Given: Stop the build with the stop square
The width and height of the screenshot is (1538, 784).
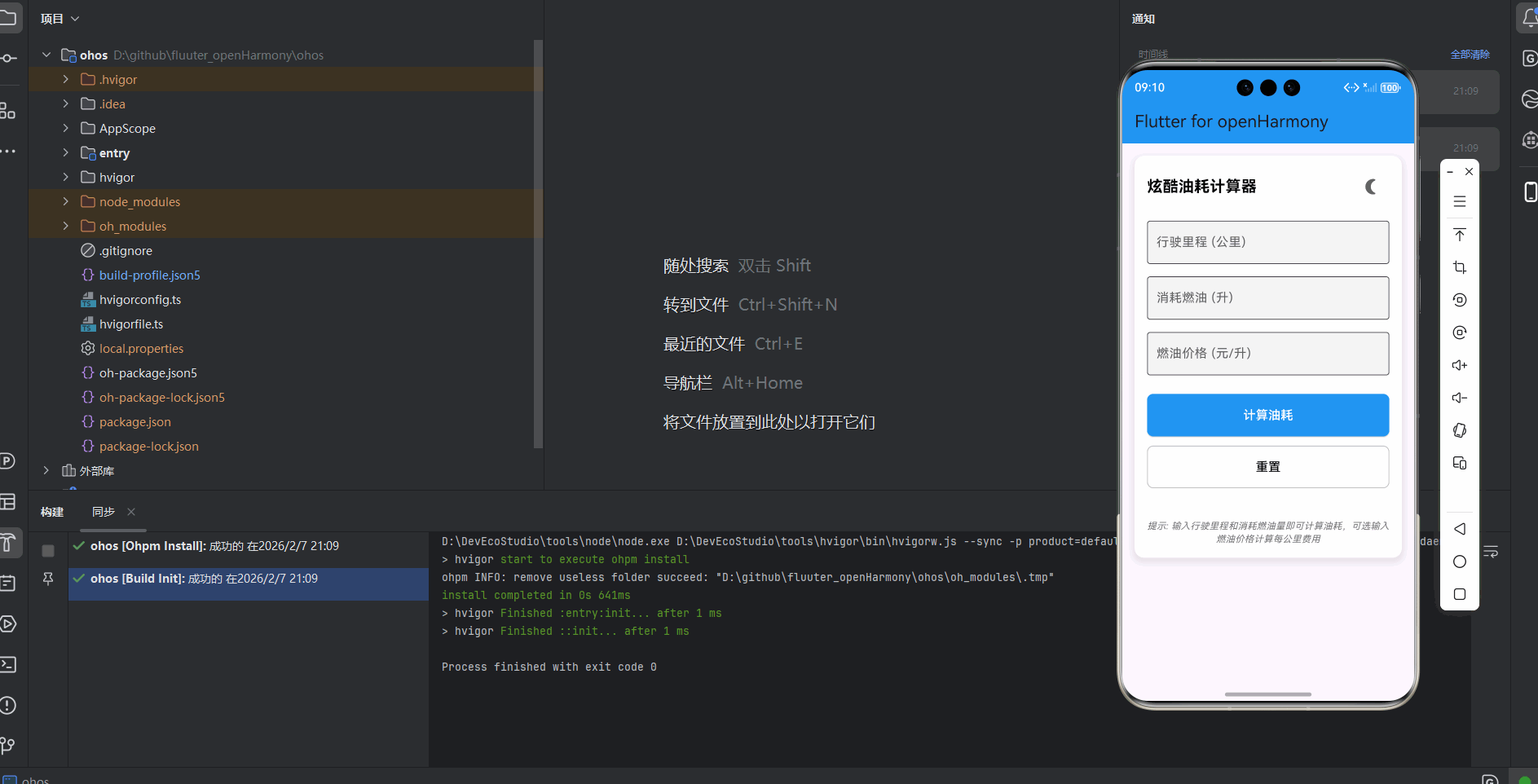Looking at the screenshot, I should [x=48, y=551].
